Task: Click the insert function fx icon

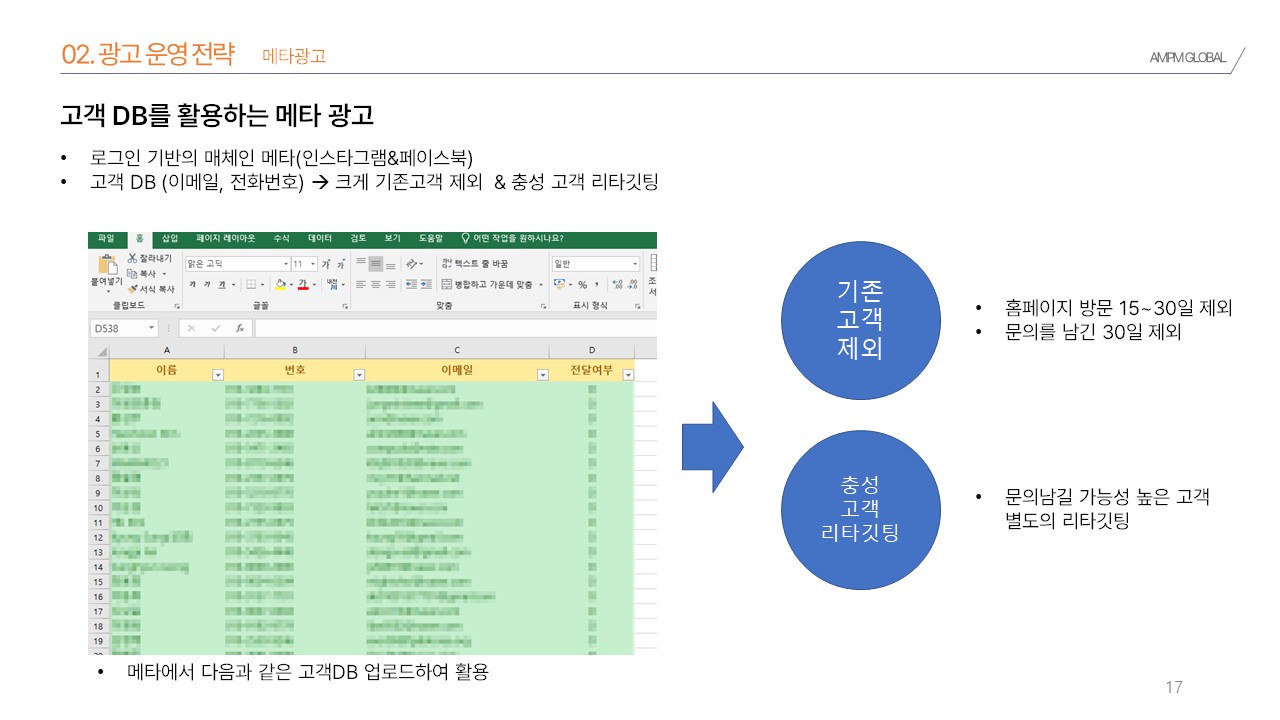Action: point(240,328)
